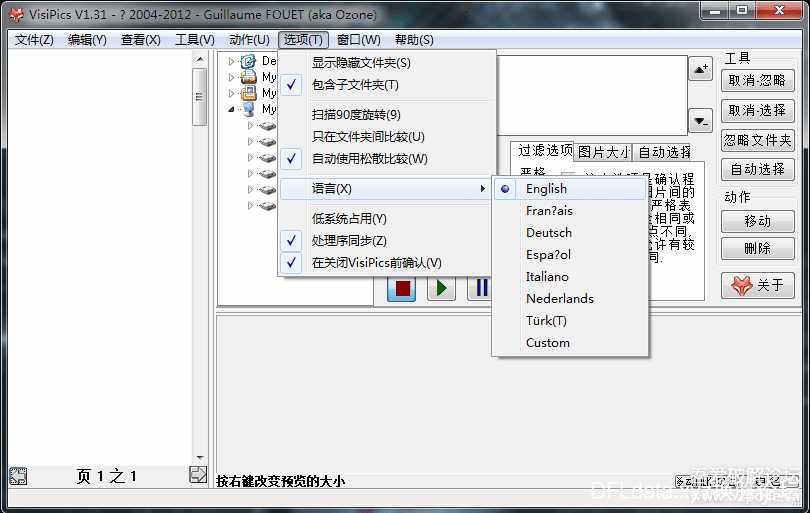810x513 pixels.
Task: Pause scanning with the blue pause button
Action: pyautogui.click(x=480, y=288)
